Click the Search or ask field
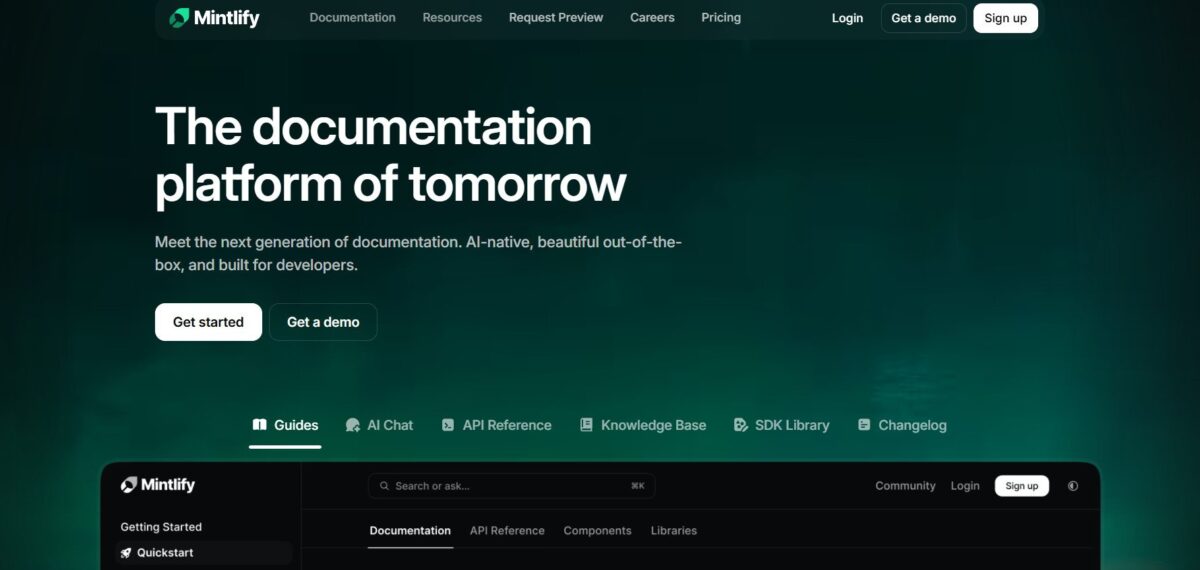The width and height of the screenshot is (1200, 570). tap(512, 486)
